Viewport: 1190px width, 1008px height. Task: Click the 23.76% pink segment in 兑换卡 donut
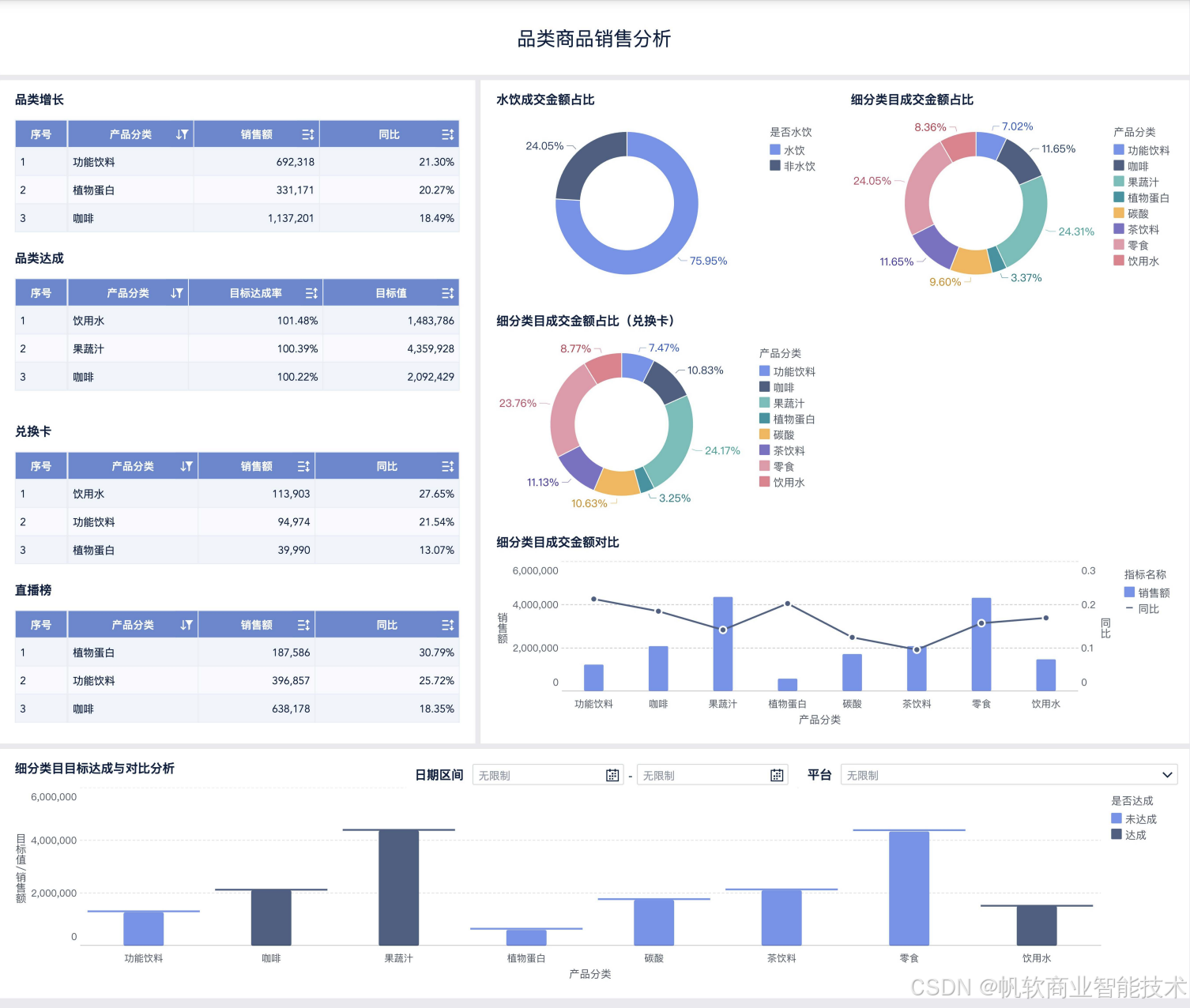563,411
